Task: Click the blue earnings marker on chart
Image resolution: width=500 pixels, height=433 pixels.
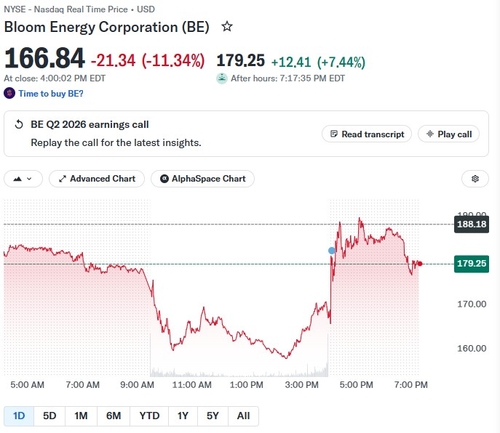Action: pos(331,251)
